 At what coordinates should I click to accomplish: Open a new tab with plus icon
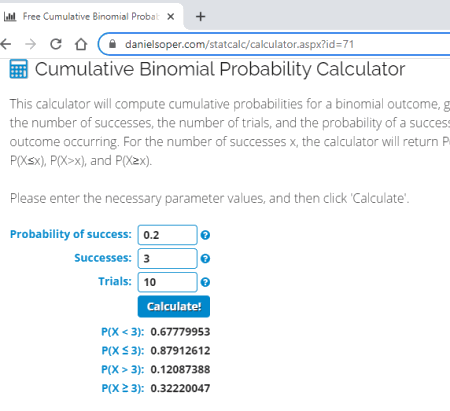tap(200, 16)
